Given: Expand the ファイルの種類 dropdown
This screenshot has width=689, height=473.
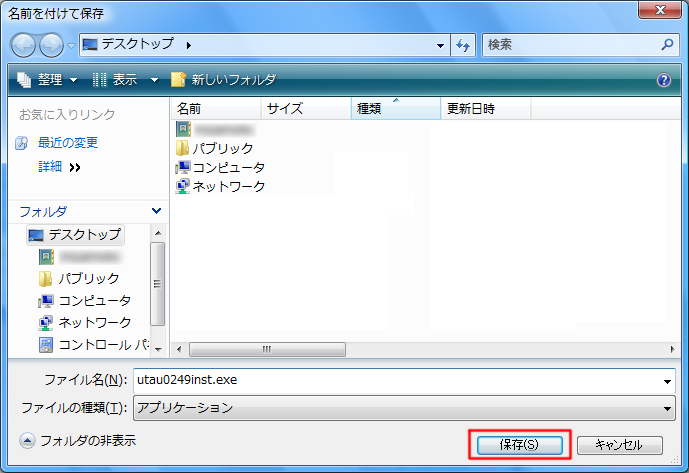Looking at the screenshot, I should click(668, 408).
